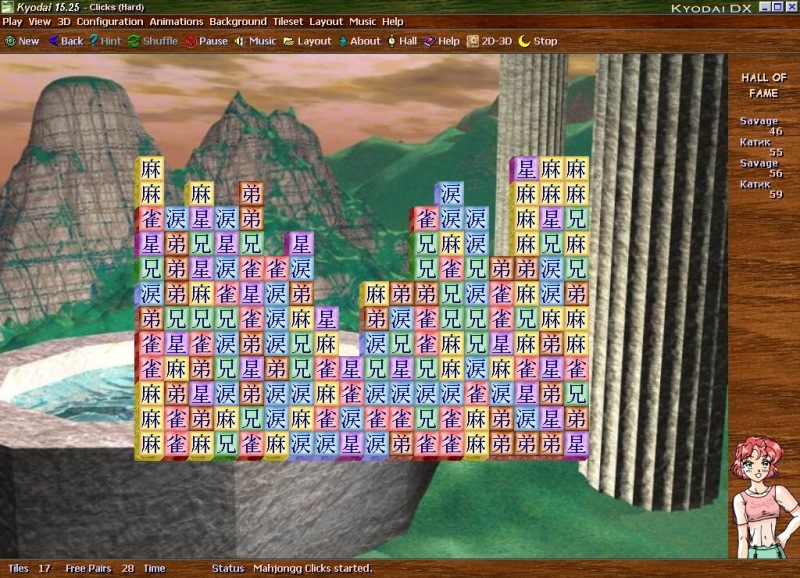Show the Hall of fame toolbar button
Image resolution: width=800 pixels, height=578 pixels.
(401, 41)
